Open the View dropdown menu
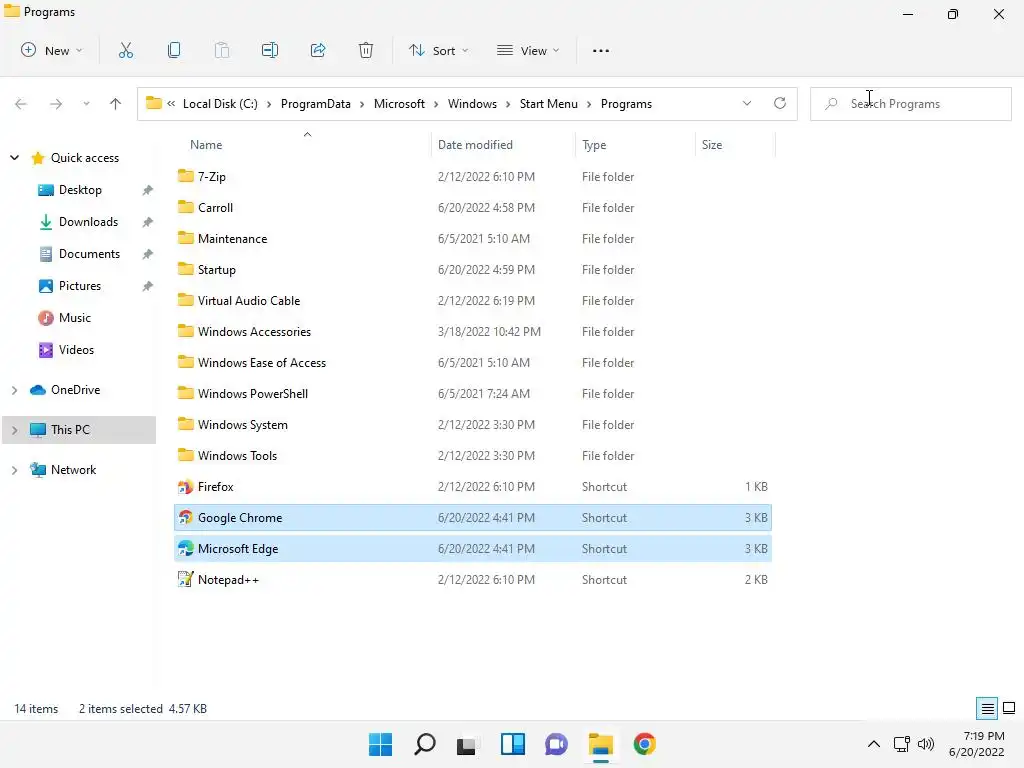The height and width of the screenshot is (768, 1024). [528, 50]
